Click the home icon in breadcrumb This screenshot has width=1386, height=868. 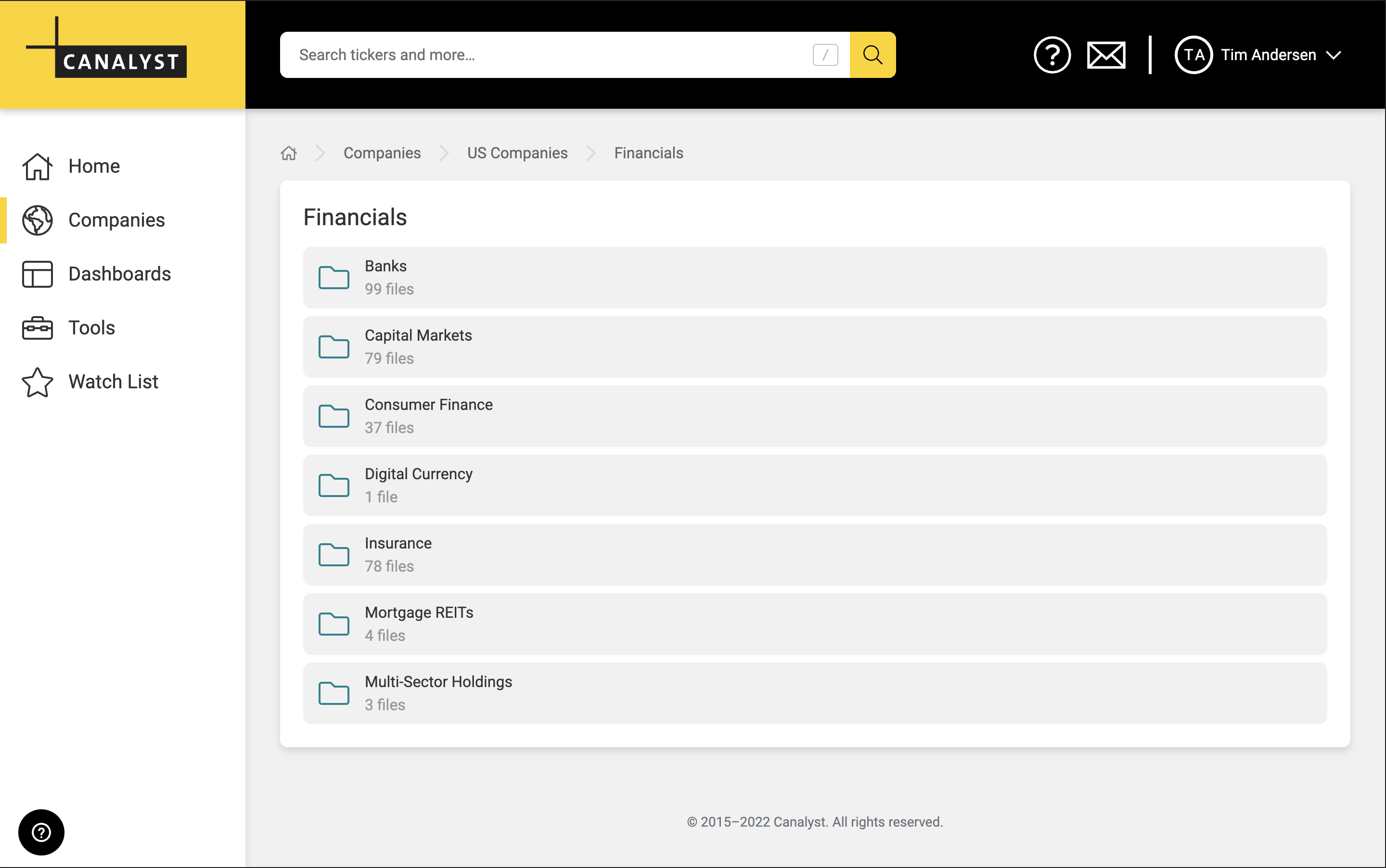click(289, 153)
